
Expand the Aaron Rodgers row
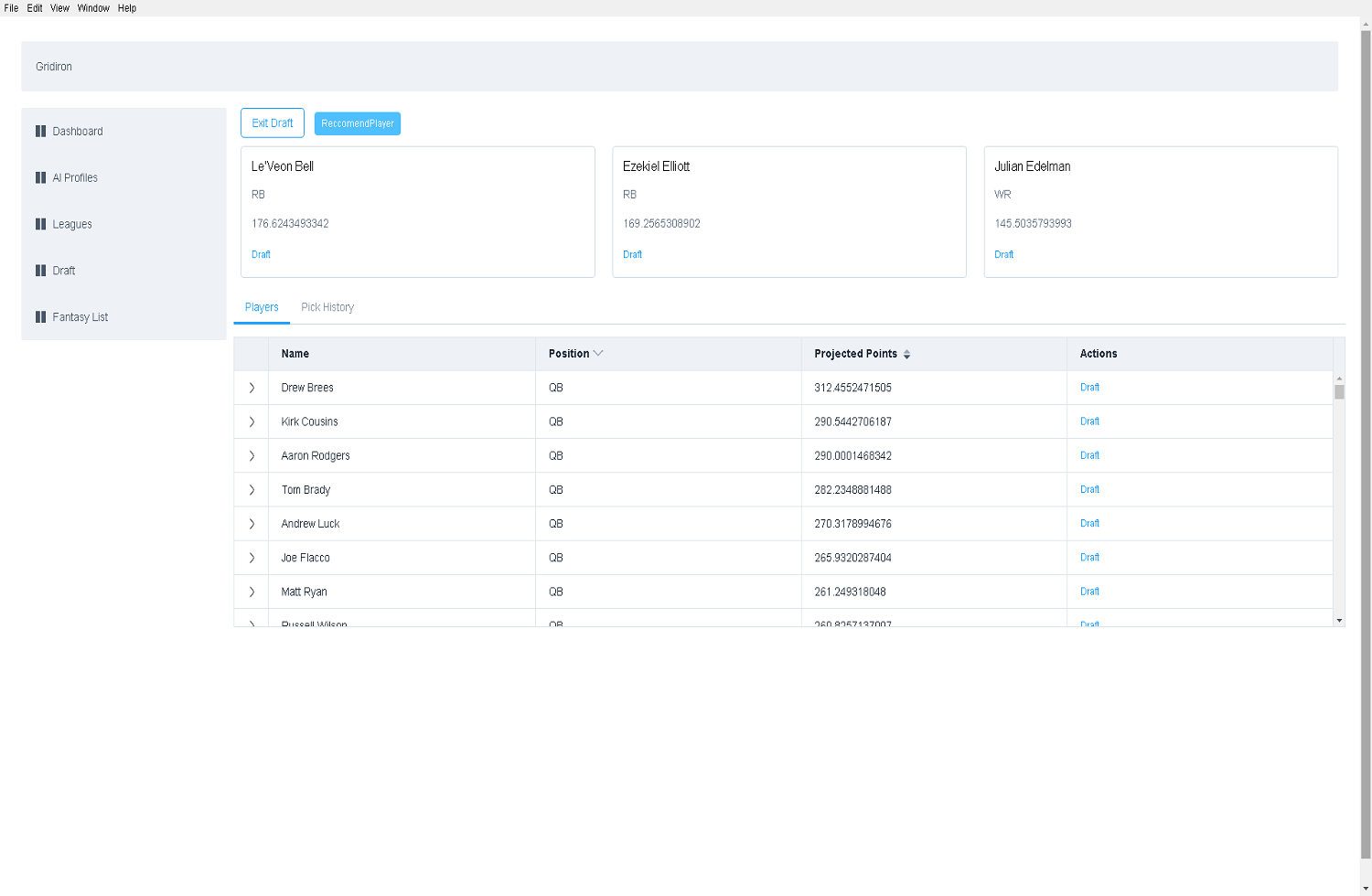tap(252, 455)
